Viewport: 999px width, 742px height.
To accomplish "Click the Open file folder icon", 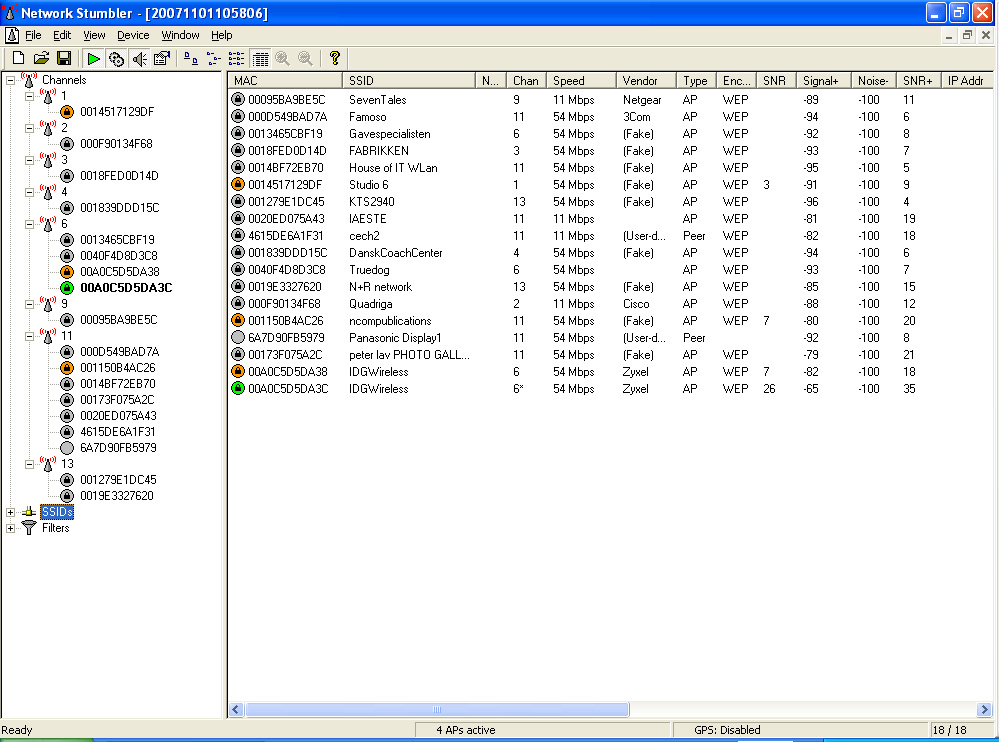I will pos(41,59).
